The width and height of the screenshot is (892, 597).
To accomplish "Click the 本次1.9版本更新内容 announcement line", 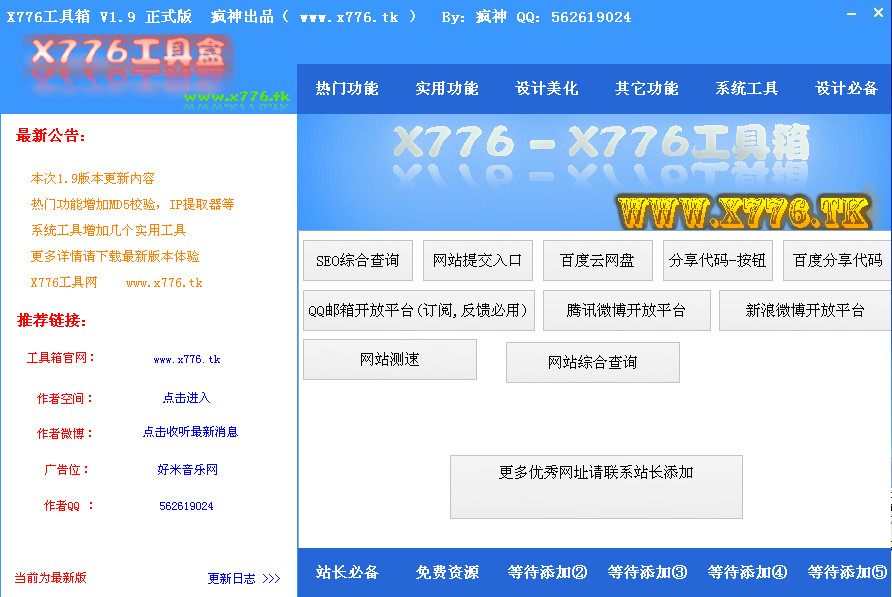I will 93,178.
